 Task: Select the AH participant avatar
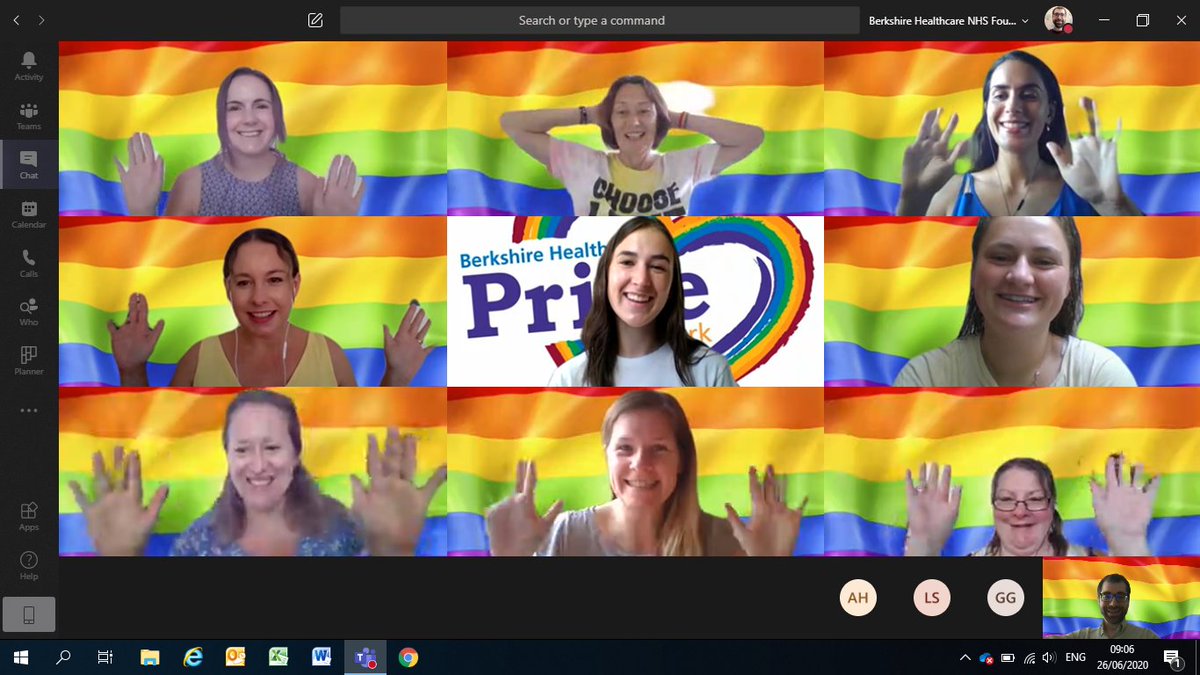point(858,598)
